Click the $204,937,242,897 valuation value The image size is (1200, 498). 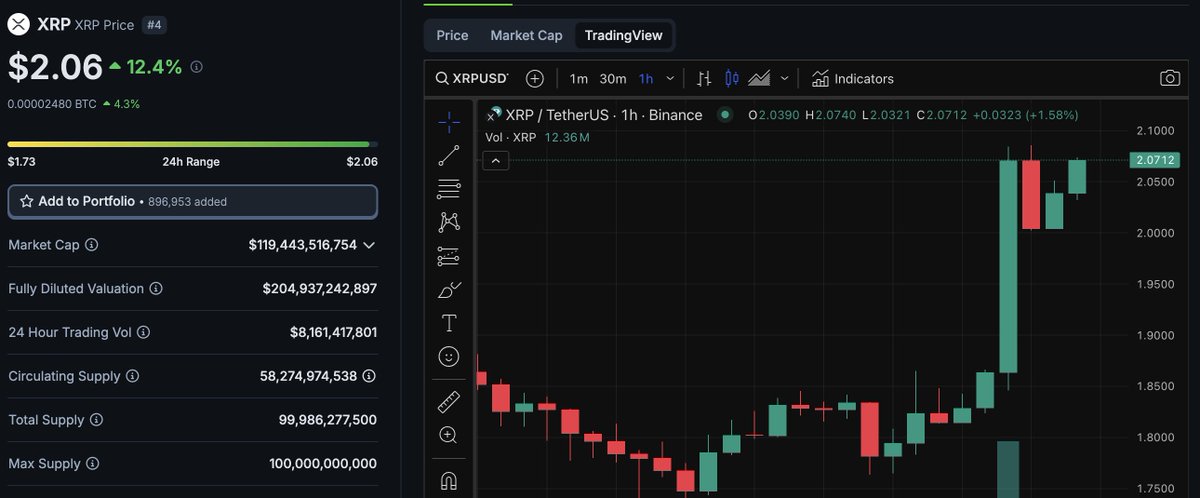320,289
